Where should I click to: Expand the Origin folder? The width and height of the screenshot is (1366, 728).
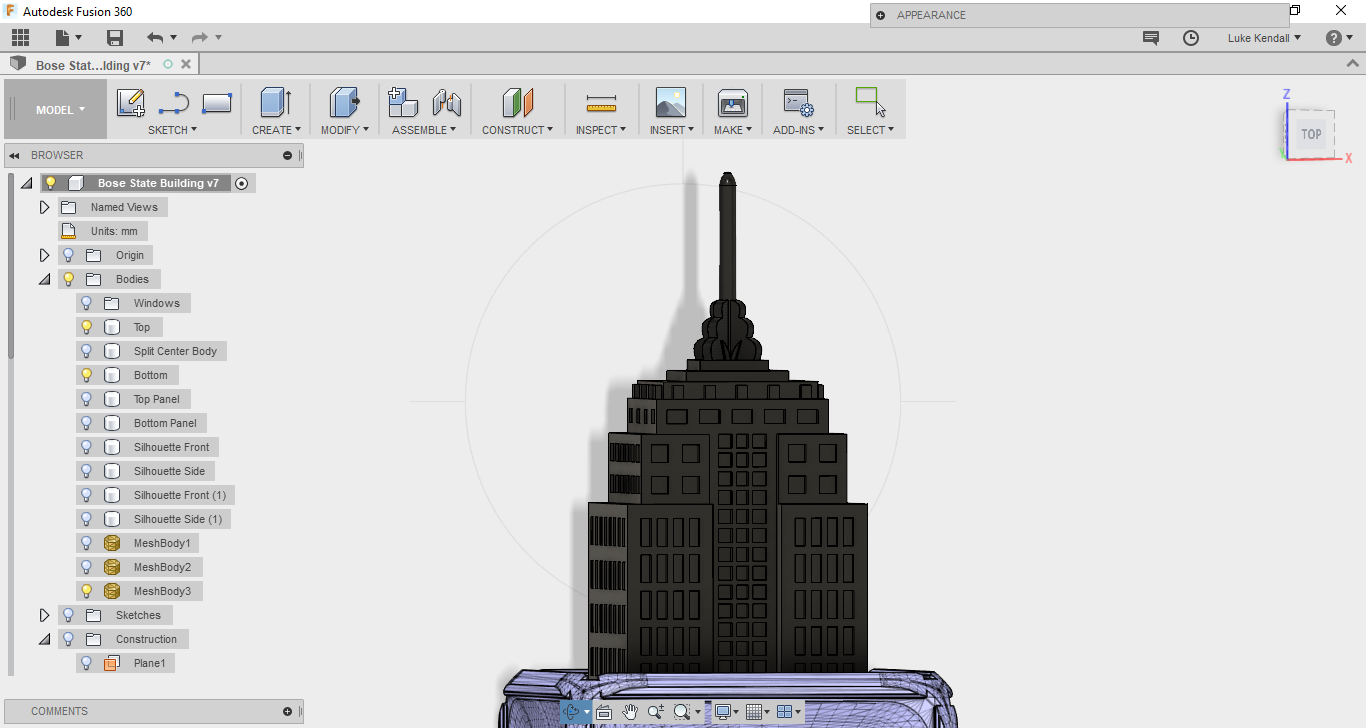[x=44, y=255]
